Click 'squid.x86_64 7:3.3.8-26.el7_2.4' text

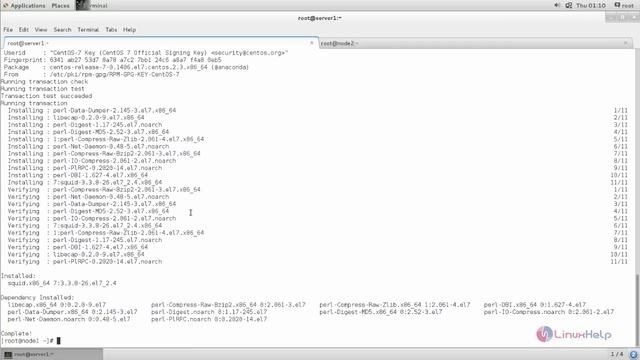[62, 283]
